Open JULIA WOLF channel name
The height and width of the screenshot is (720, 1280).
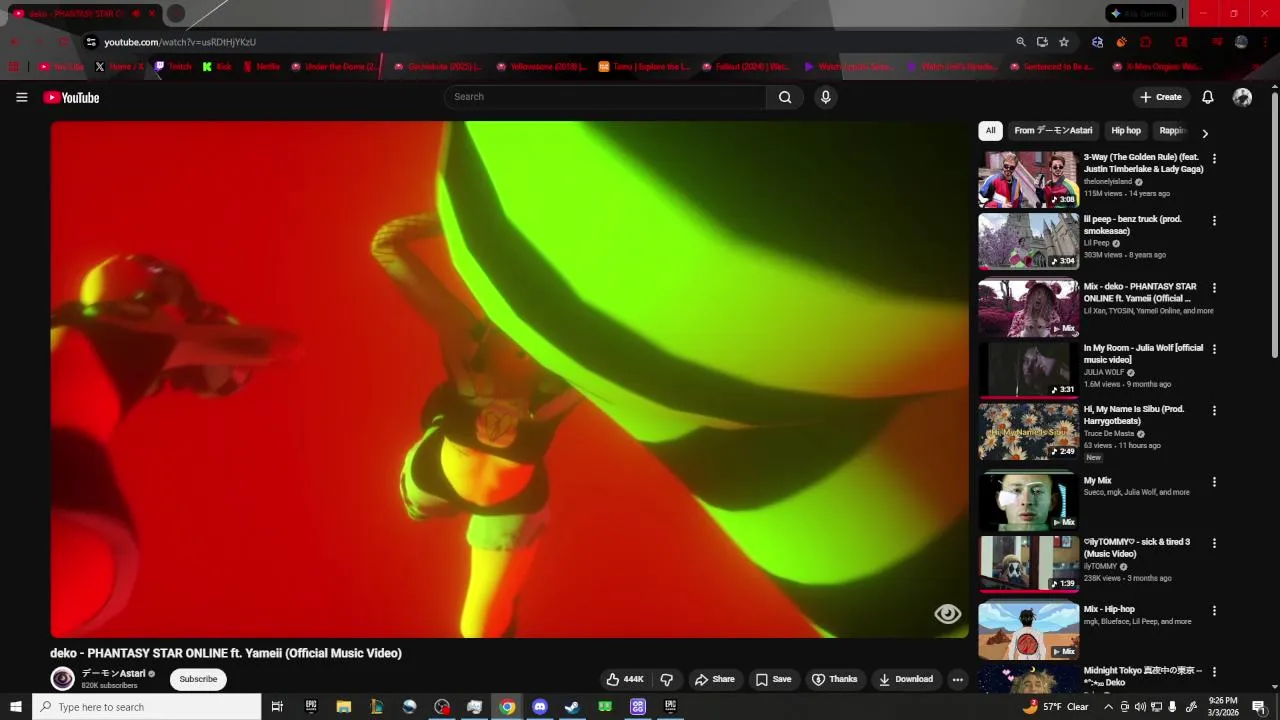(1104, 372)
